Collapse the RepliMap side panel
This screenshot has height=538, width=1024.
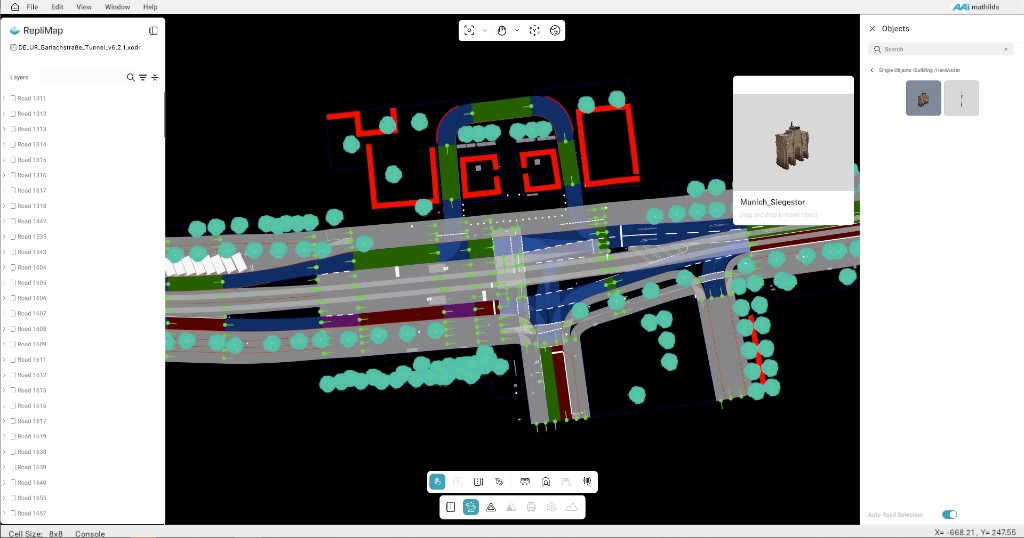(x=153, y=31)
